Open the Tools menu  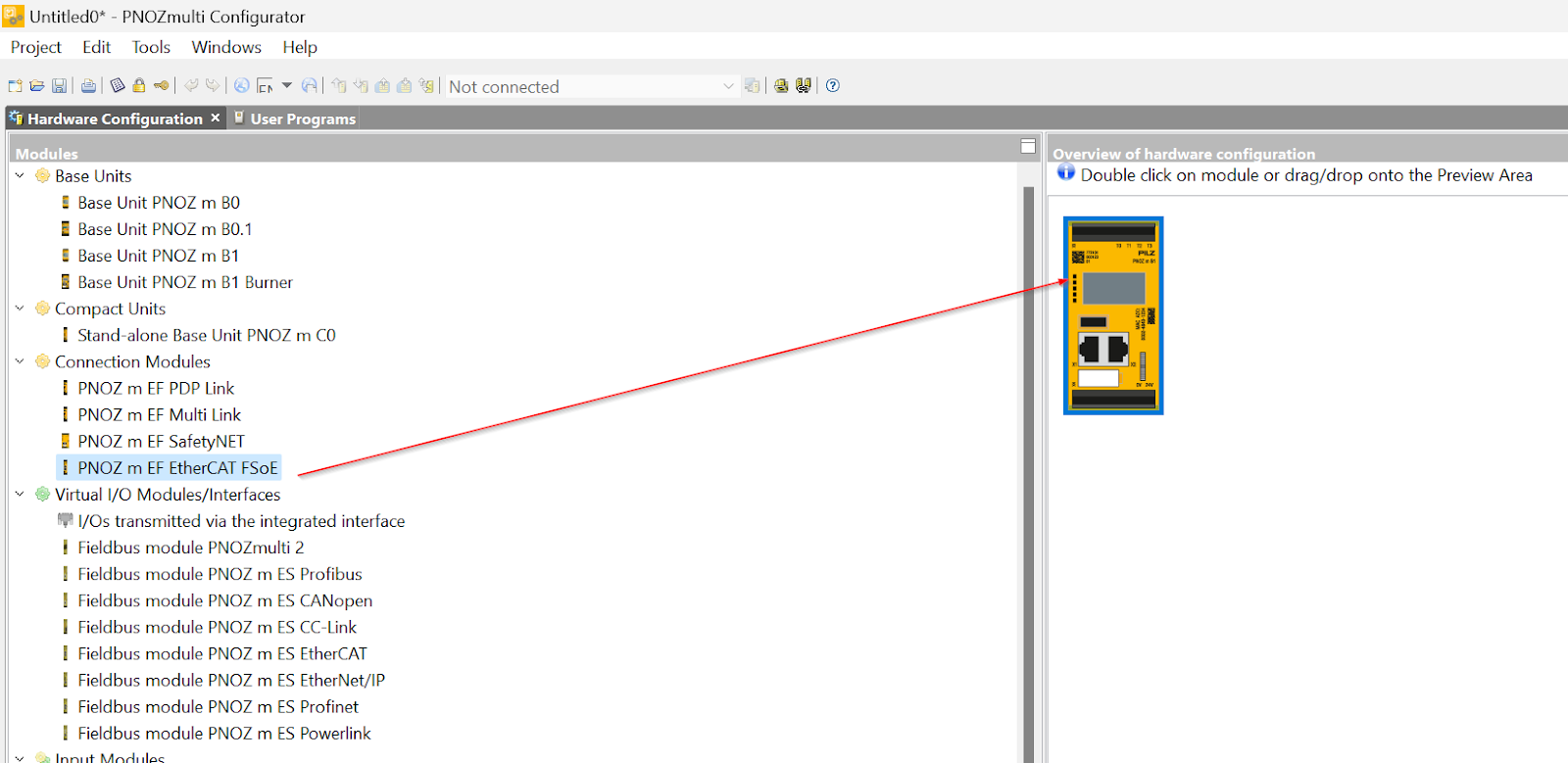[151, 47]
